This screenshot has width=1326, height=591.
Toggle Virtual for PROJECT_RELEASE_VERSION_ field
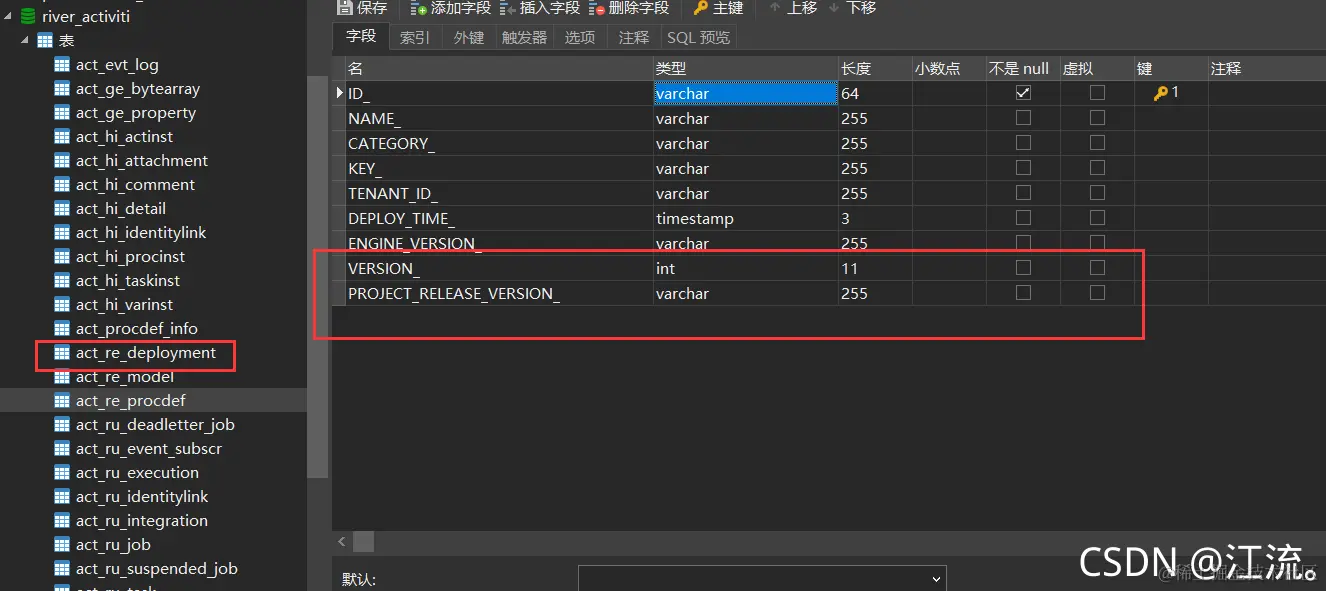[x=1097, y=292]
